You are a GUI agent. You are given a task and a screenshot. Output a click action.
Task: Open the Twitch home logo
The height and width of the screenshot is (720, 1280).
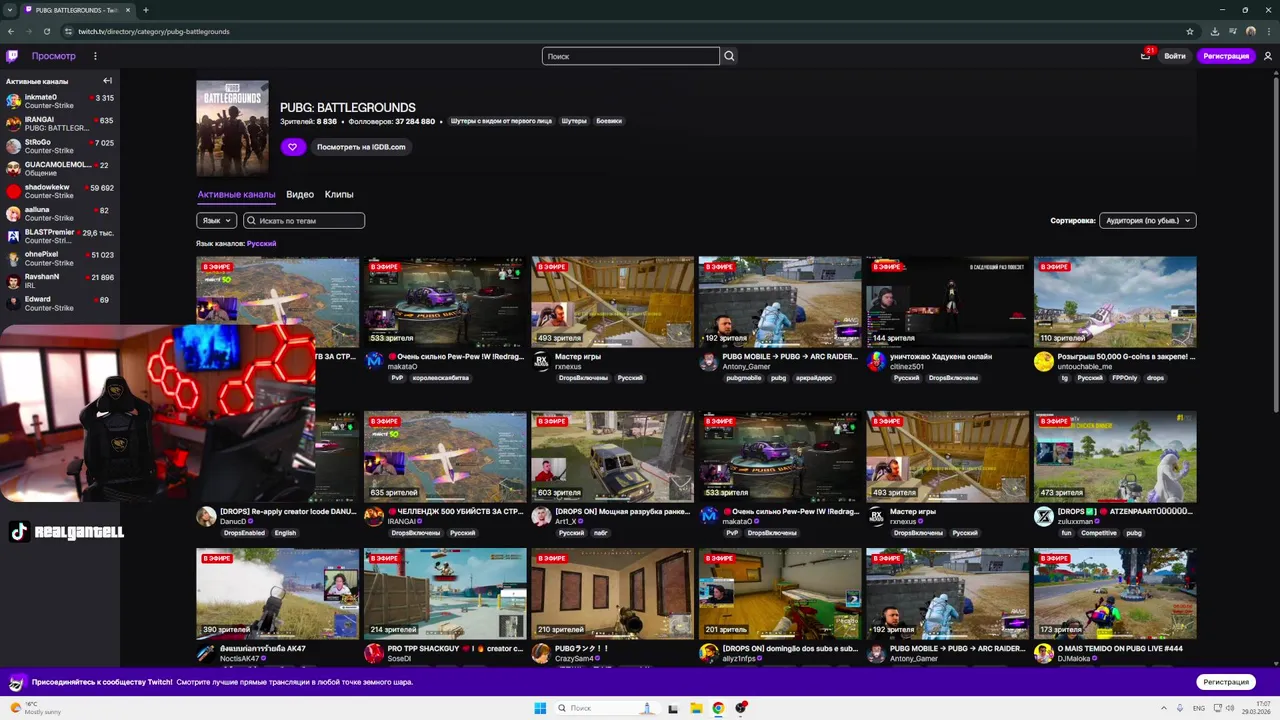click(12, 56)
